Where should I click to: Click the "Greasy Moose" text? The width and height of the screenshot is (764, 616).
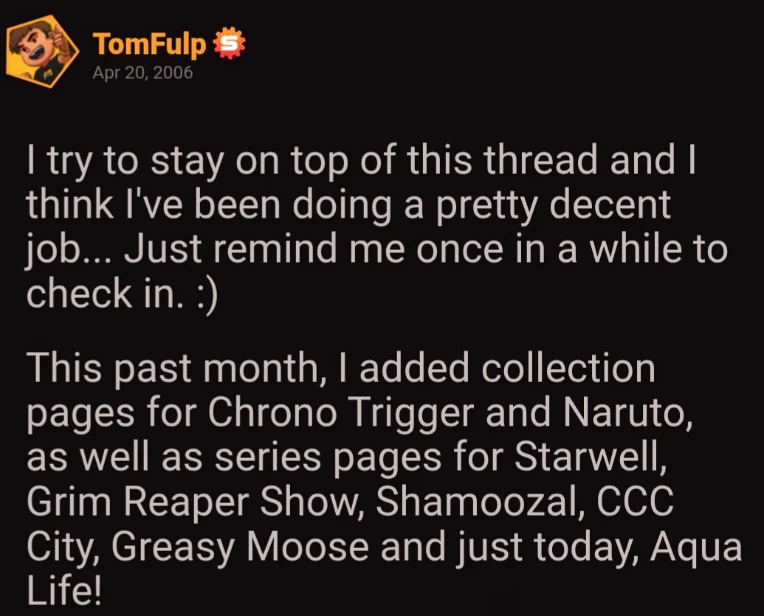tap(240, 546)
